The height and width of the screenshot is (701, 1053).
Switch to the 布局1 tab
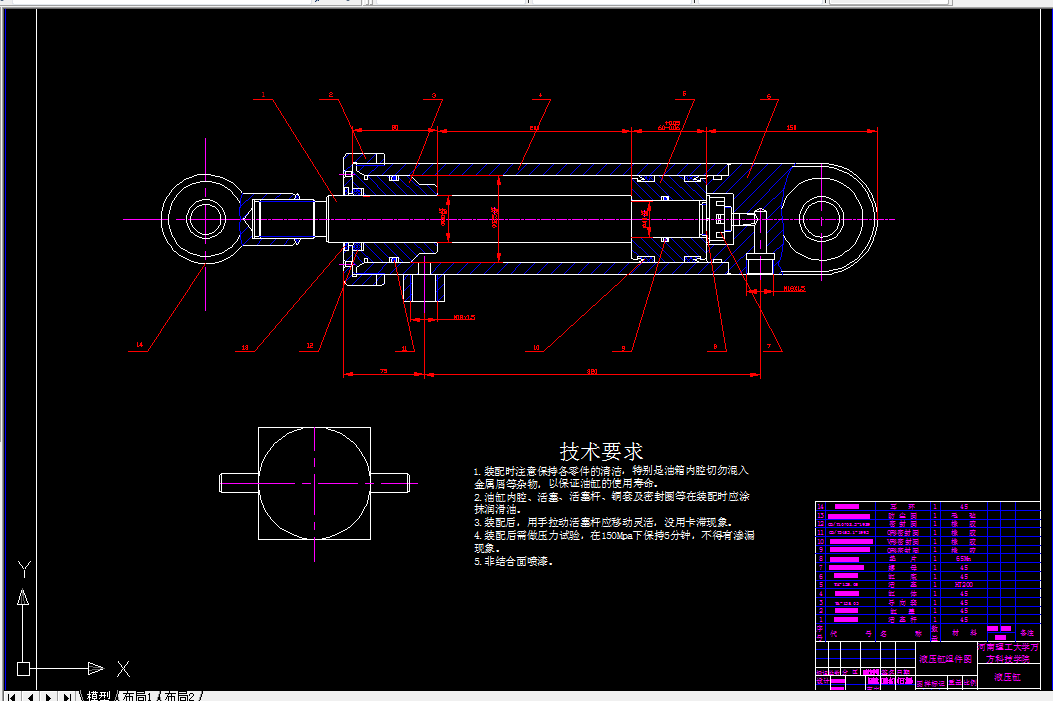138,696
